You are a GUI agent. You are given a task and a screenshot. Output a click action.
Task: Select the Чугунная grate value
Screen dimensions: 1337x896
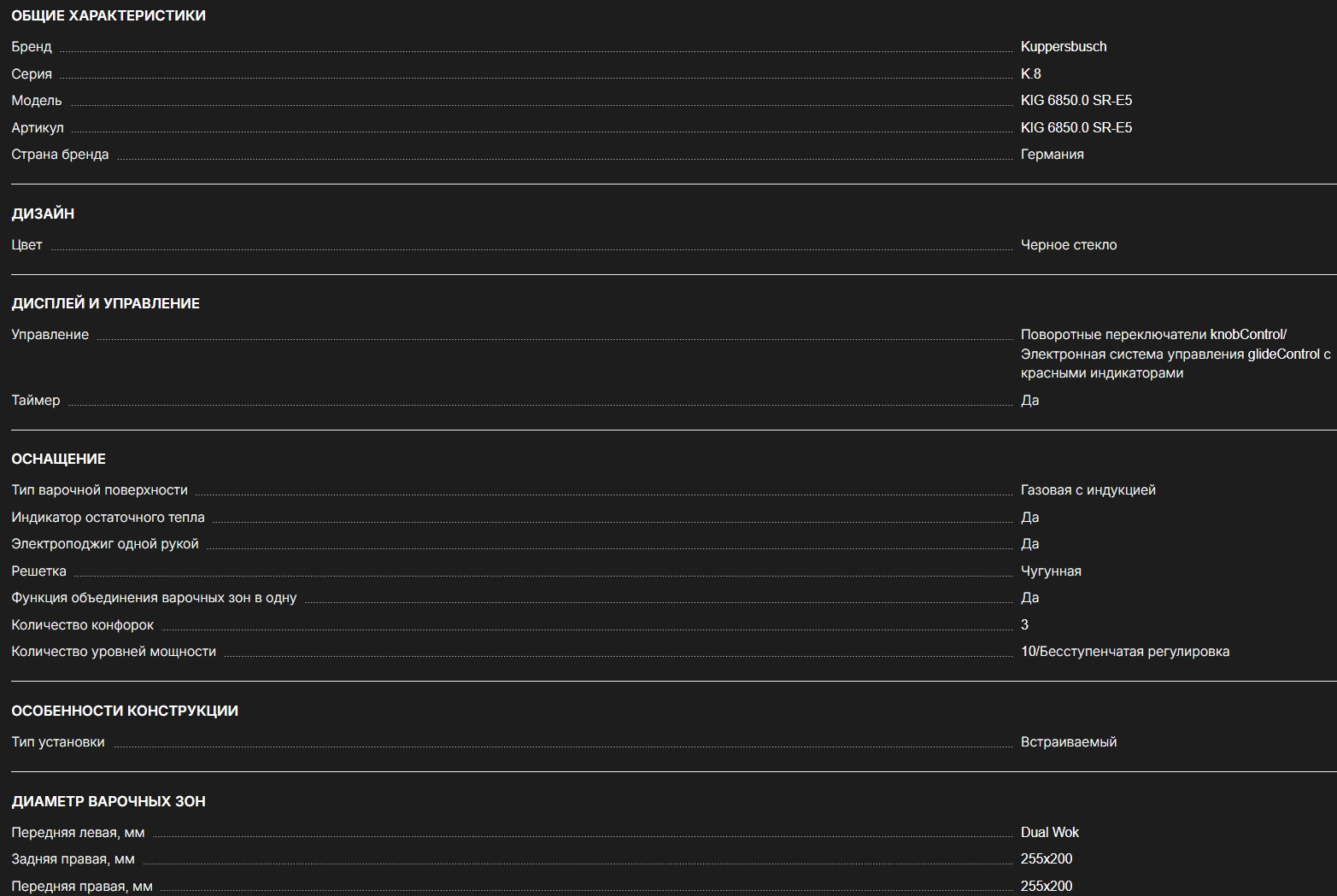[x=1051, y=571]
